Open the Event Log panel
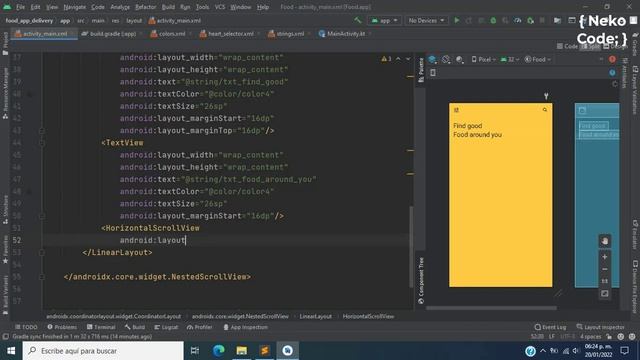This screenshot has width=640, height=360. (550, 327)
